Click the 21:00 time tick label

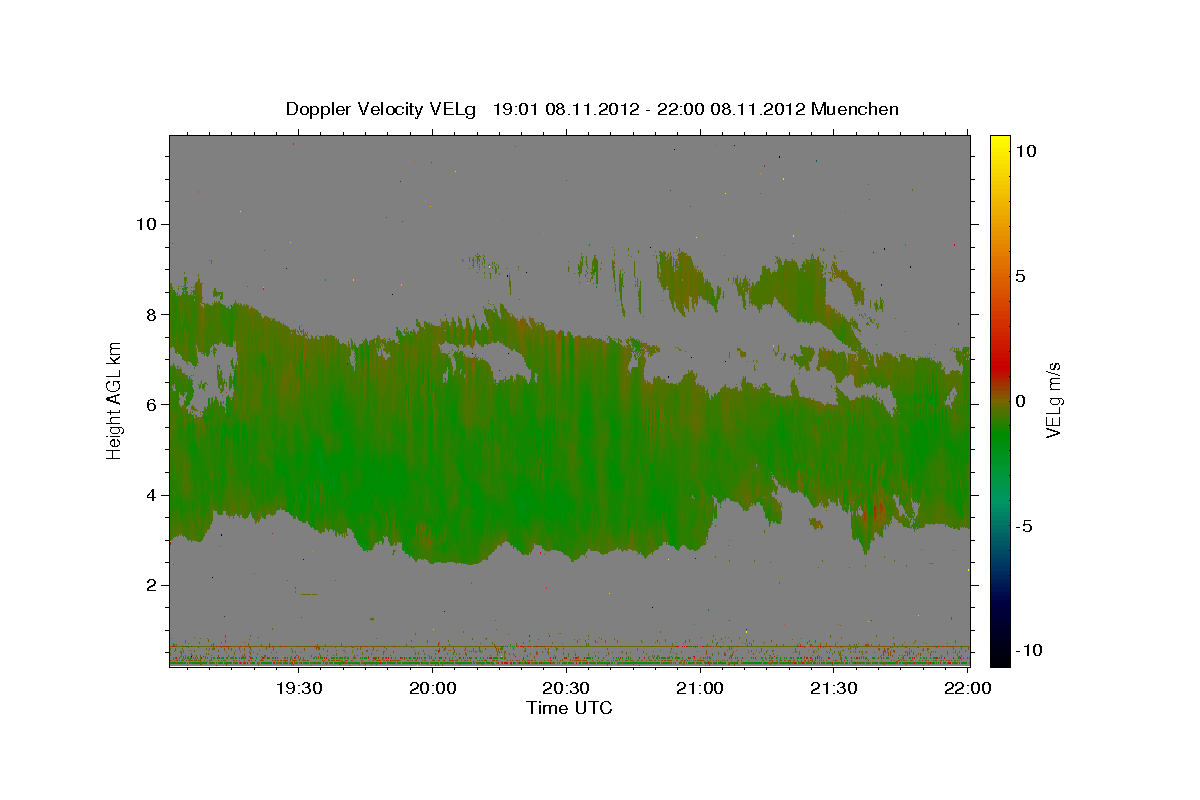tap(700, 688)
